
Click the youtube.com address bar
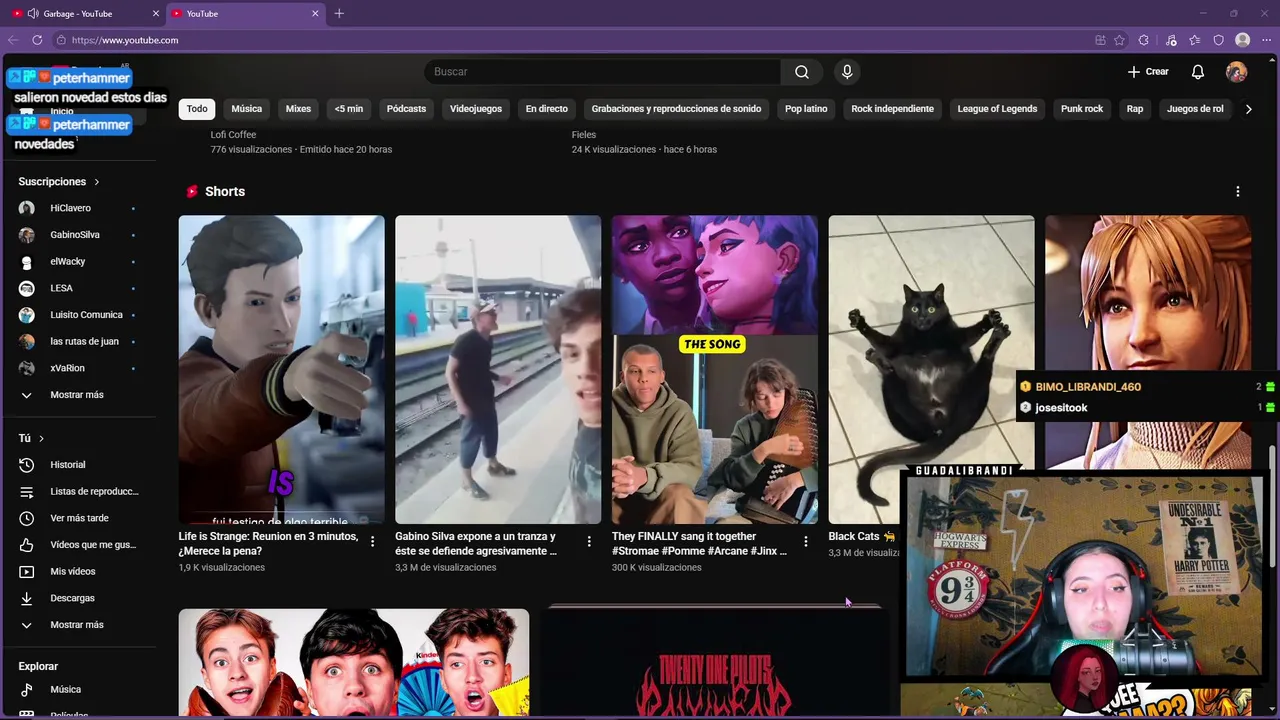point(570,40)
